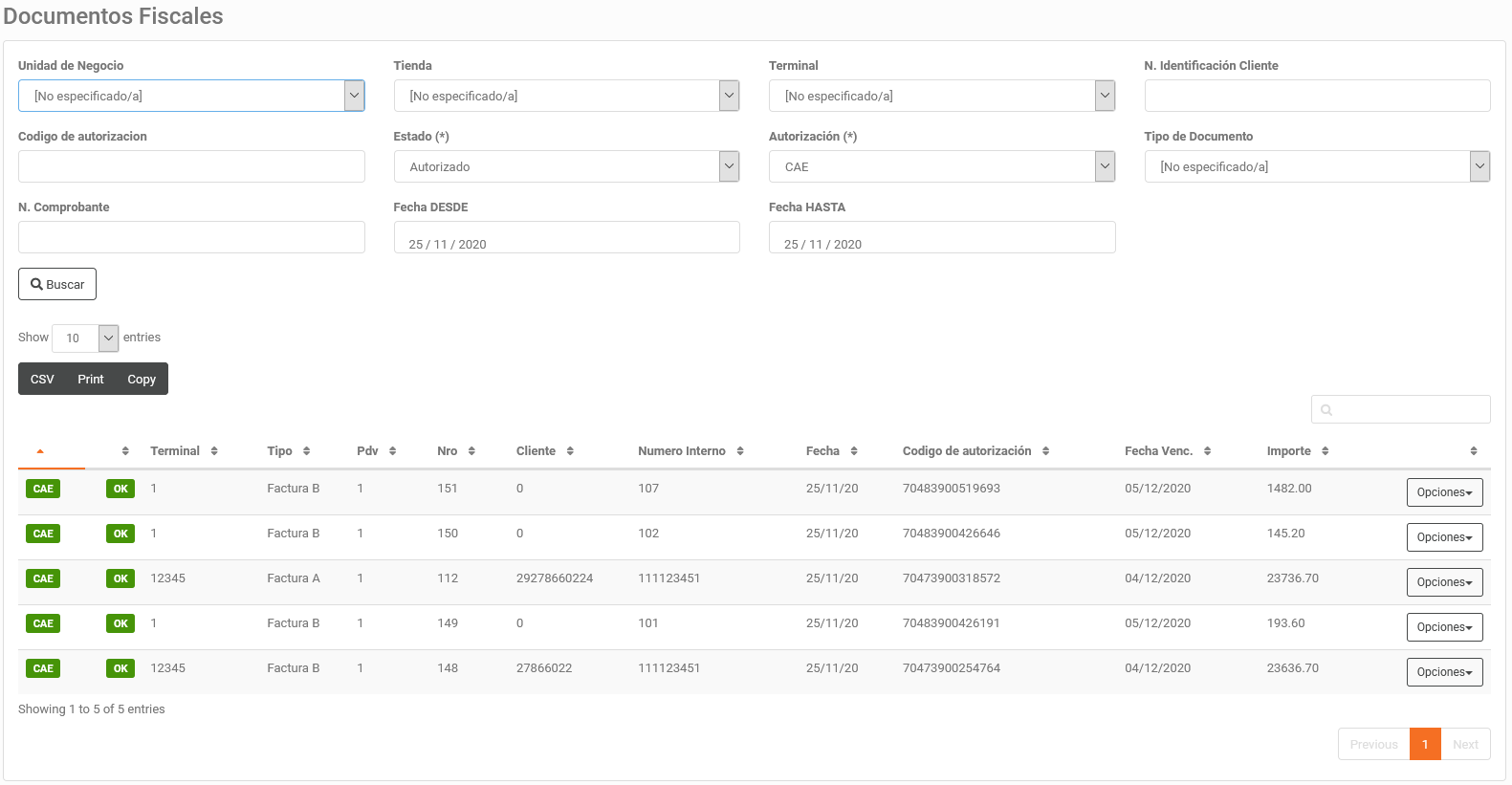Click OK badge on row Nro 150
This screenshot has width=1512, height=785.
(x=121, y=534)
